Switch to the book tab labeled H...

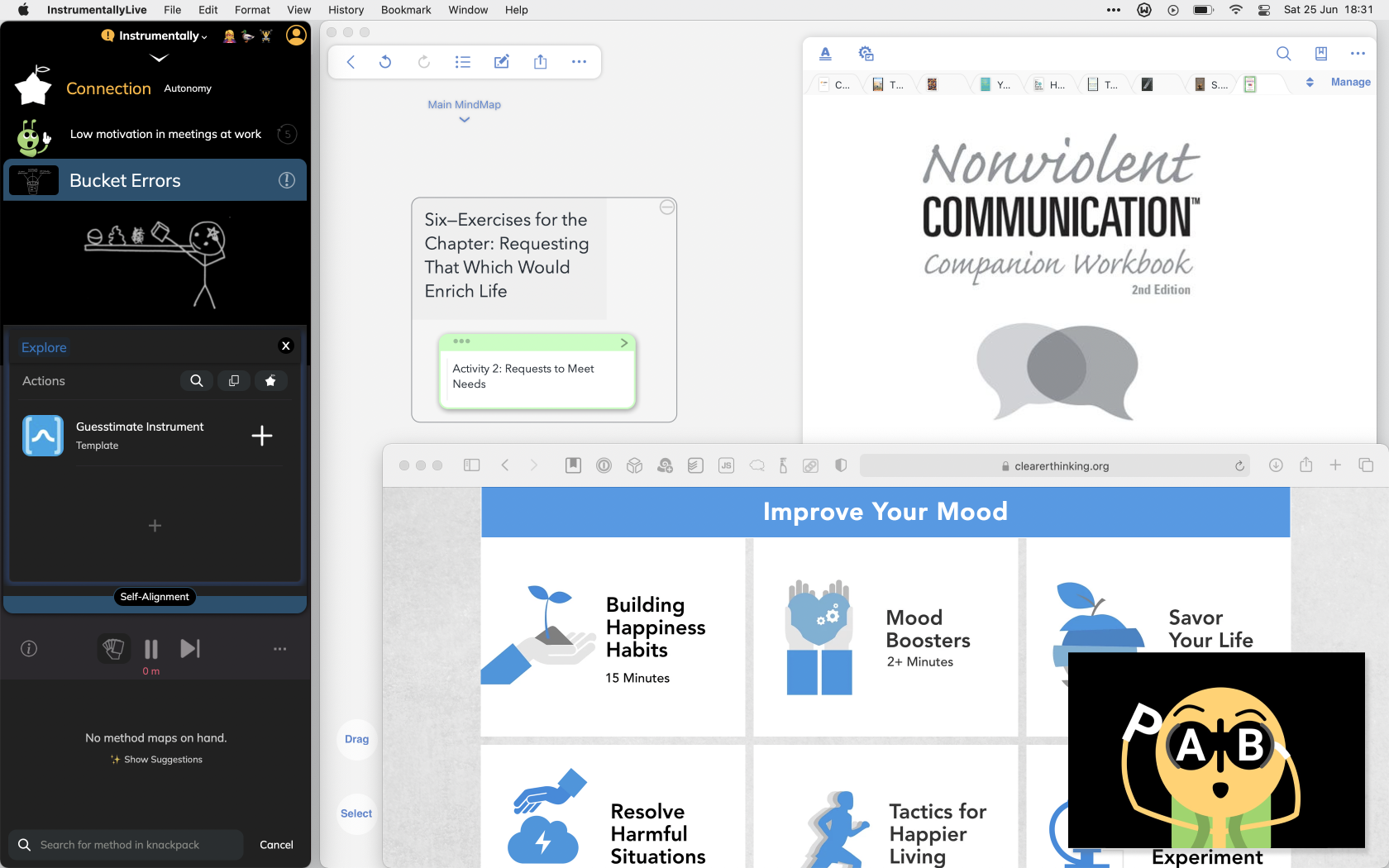(x=1050, y=84)
